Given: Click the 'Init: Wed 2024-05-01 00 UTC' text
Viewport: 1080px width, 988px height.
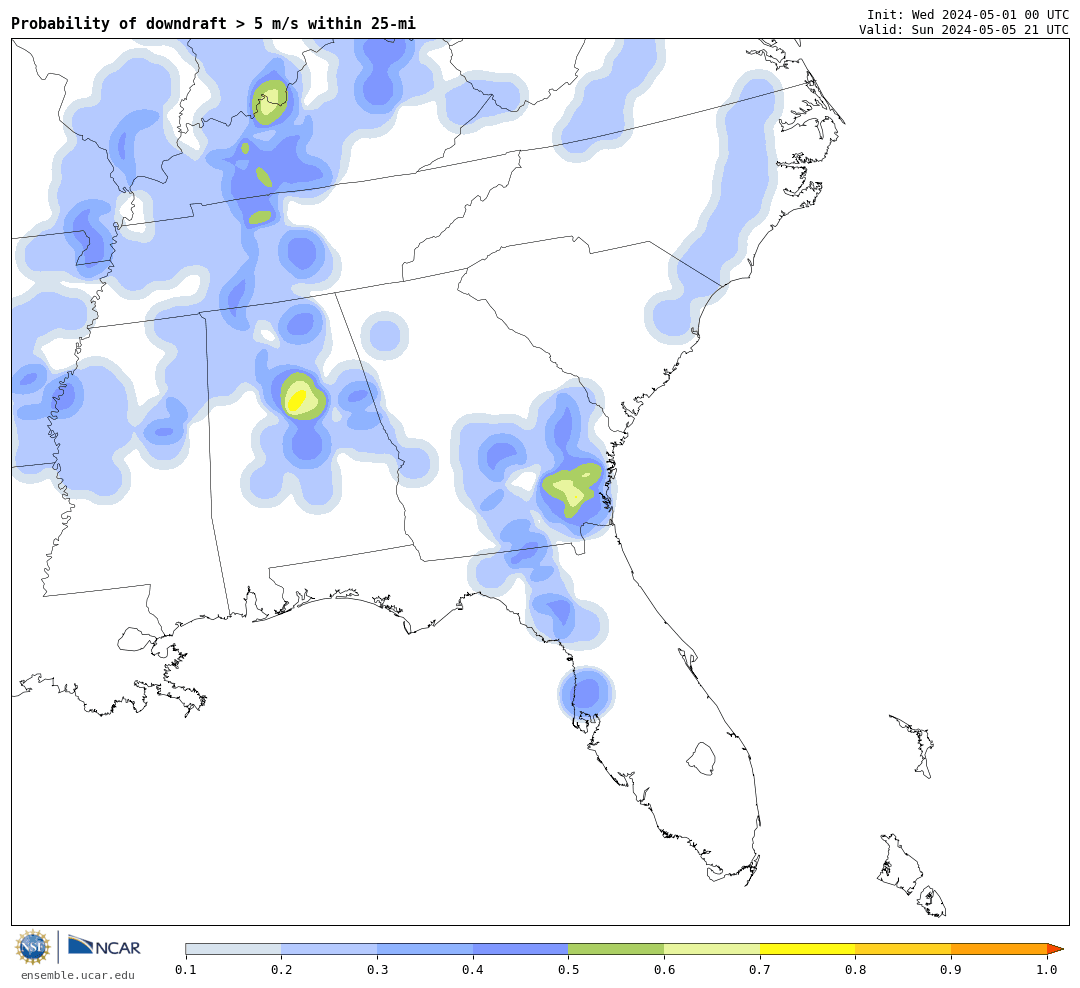Looking at the screenshot, I should click(968, 14).
